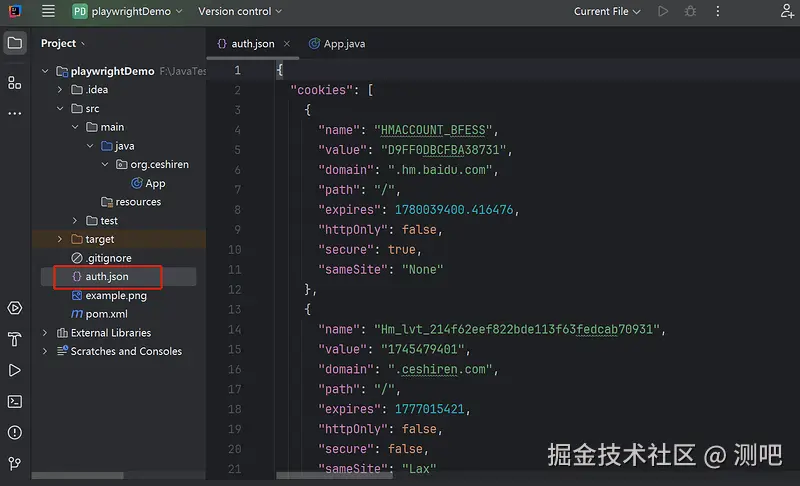800x486 pixels.
Task: Click the Run play button
Action: (662, 11)
